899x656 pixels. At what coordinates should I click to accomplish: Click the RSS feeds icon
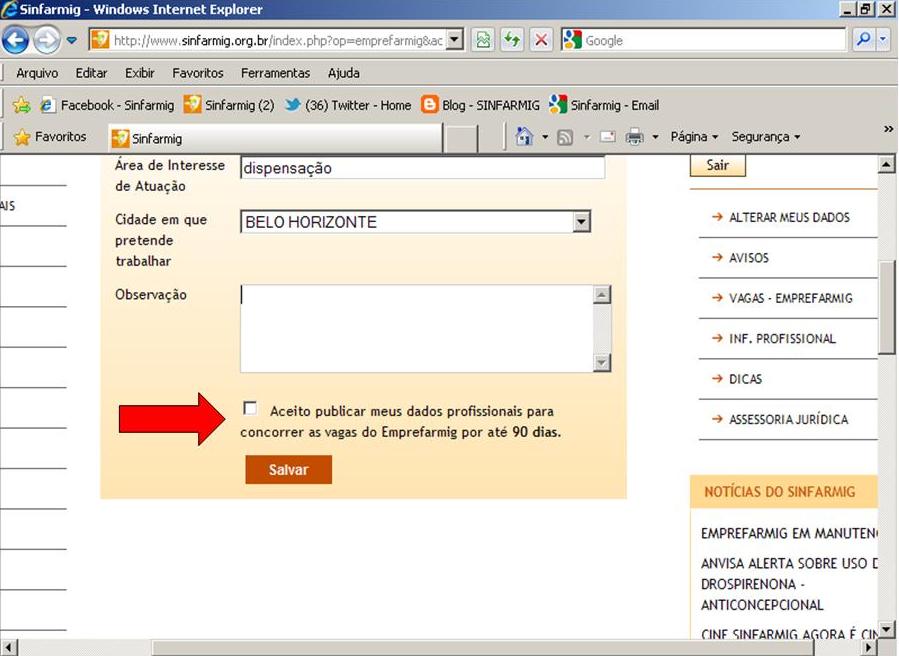(565, 137)
